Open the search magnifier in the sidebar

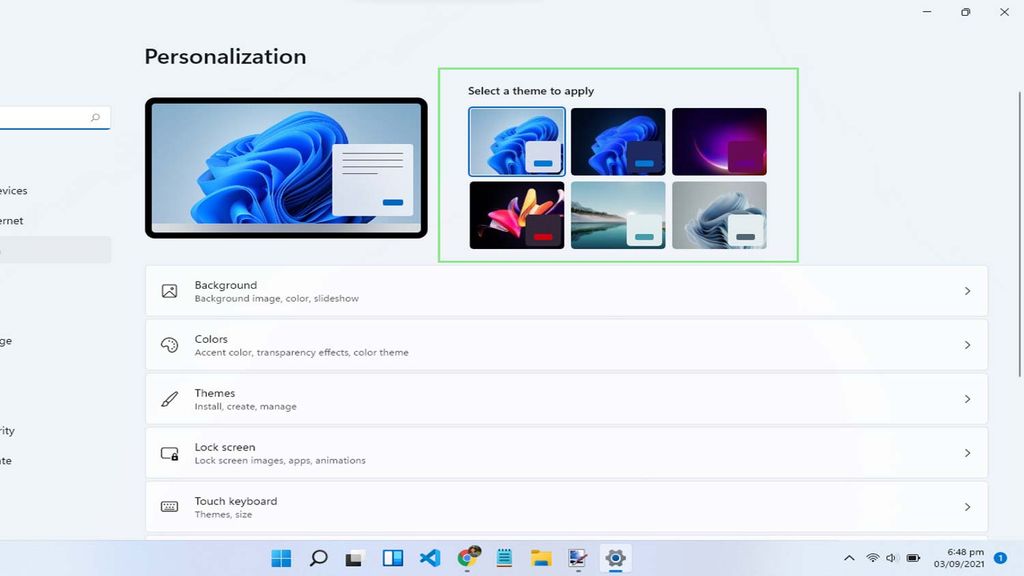click(94, 117)
